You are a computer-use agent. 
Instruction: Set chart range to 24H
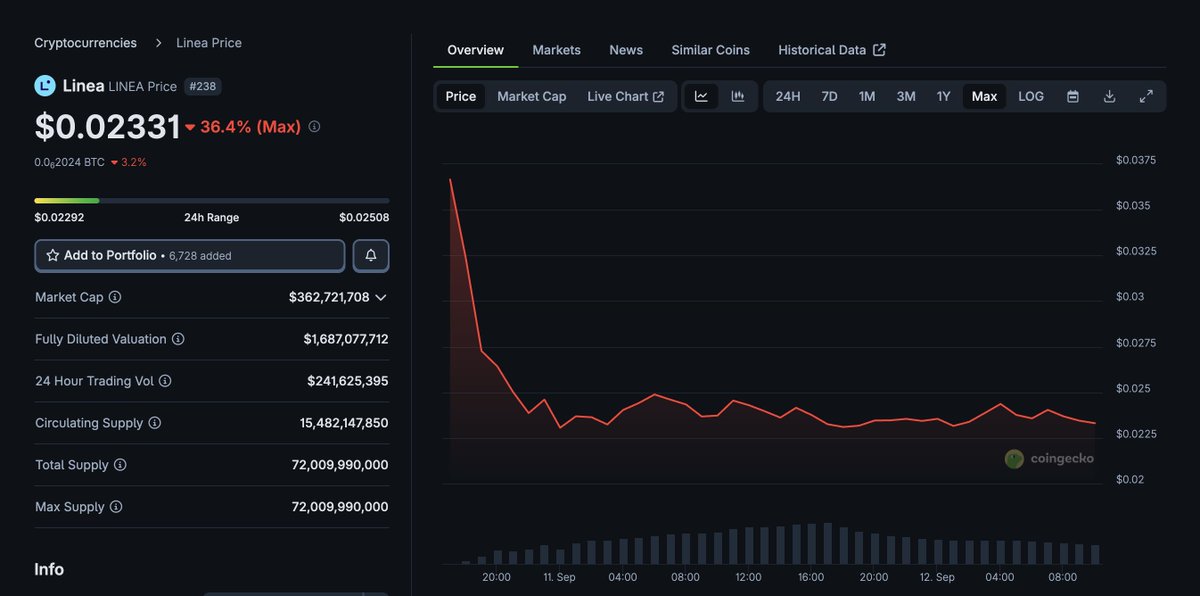788,96
